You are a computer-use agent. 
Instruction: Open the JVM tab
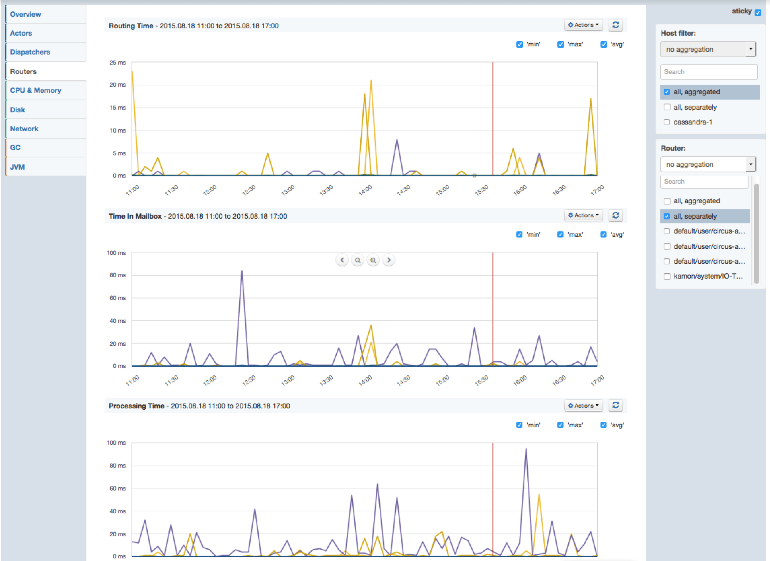click(46, 167)
